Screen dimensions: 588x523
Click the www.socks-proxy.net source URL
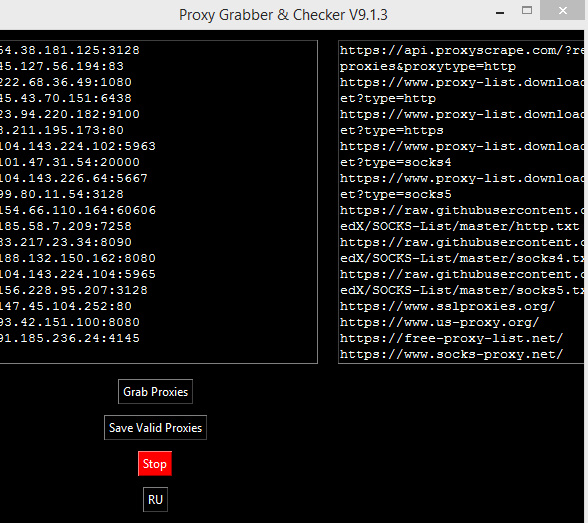click(x=452, y=354)
